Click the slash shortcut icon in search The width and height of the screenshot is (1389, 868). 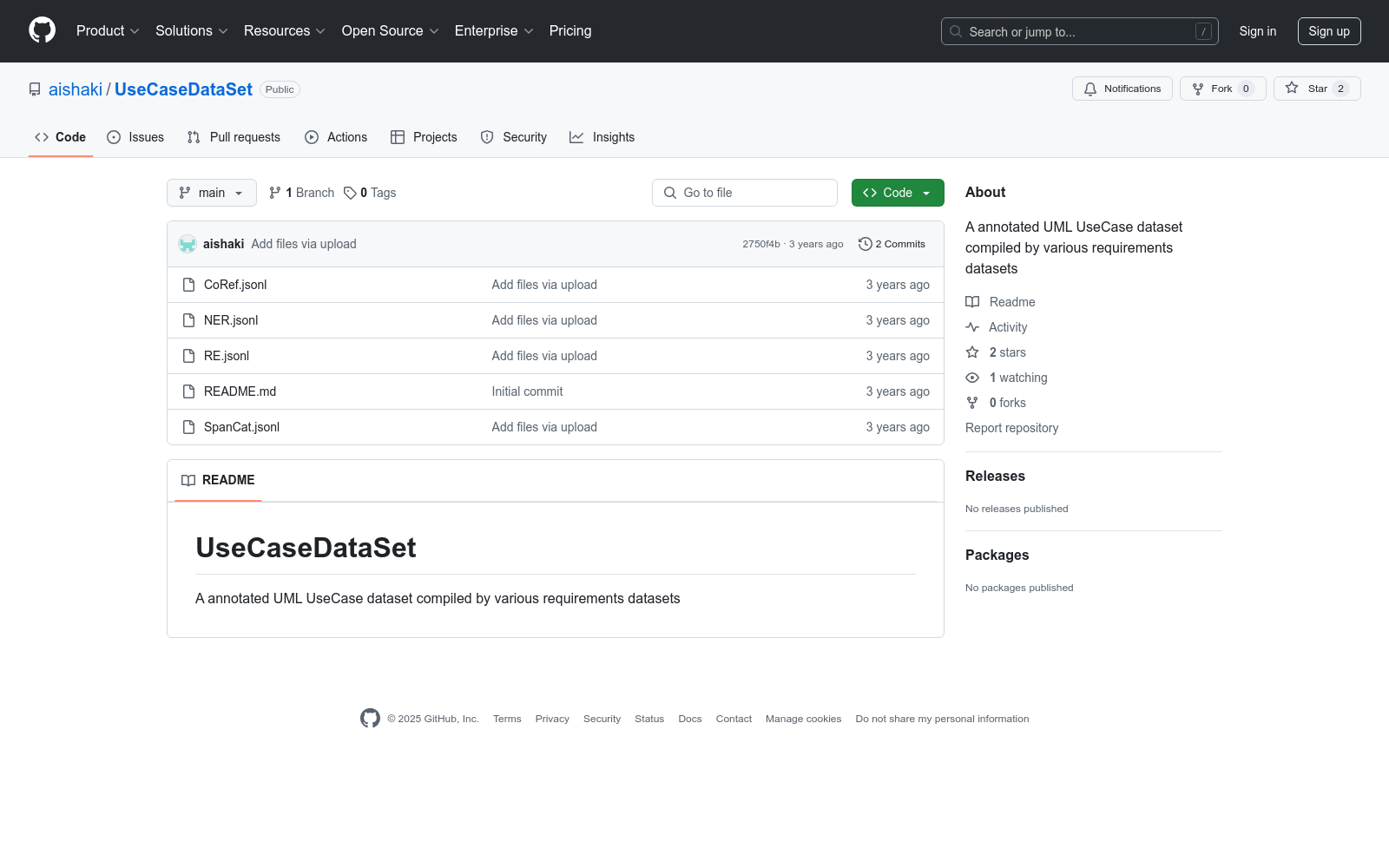pyautogui.click(x=1203, y=31)
